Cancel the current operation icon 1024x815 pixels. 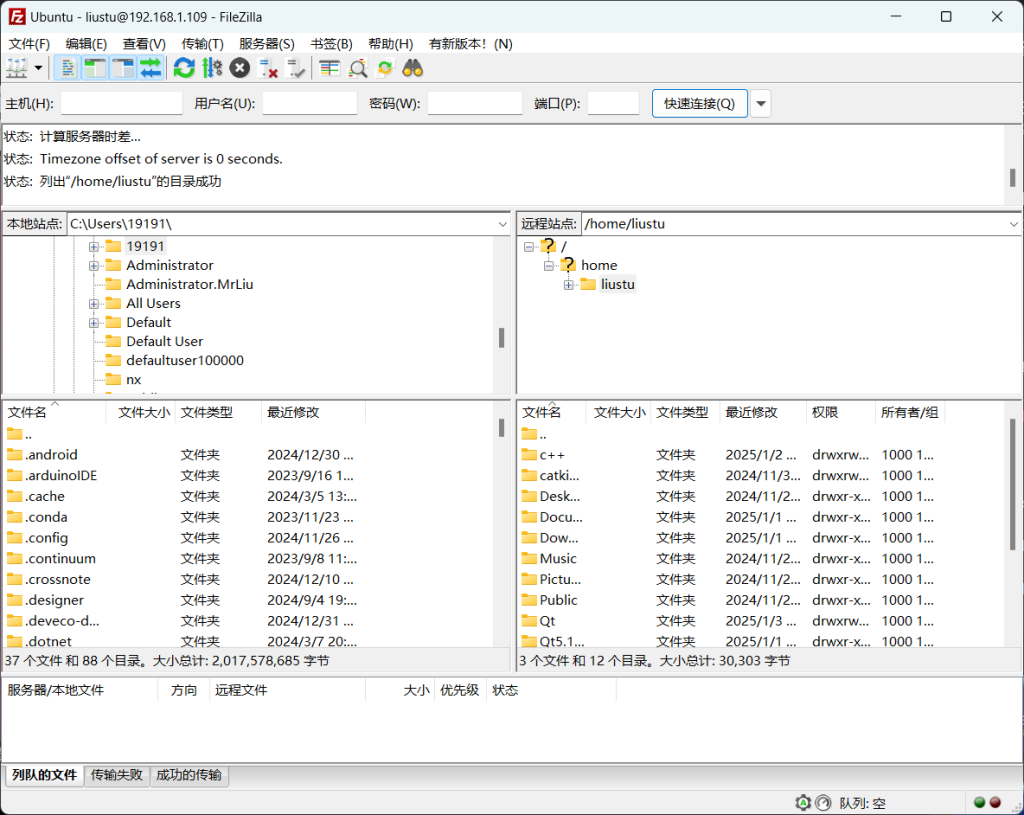click(x=240, y=68)
